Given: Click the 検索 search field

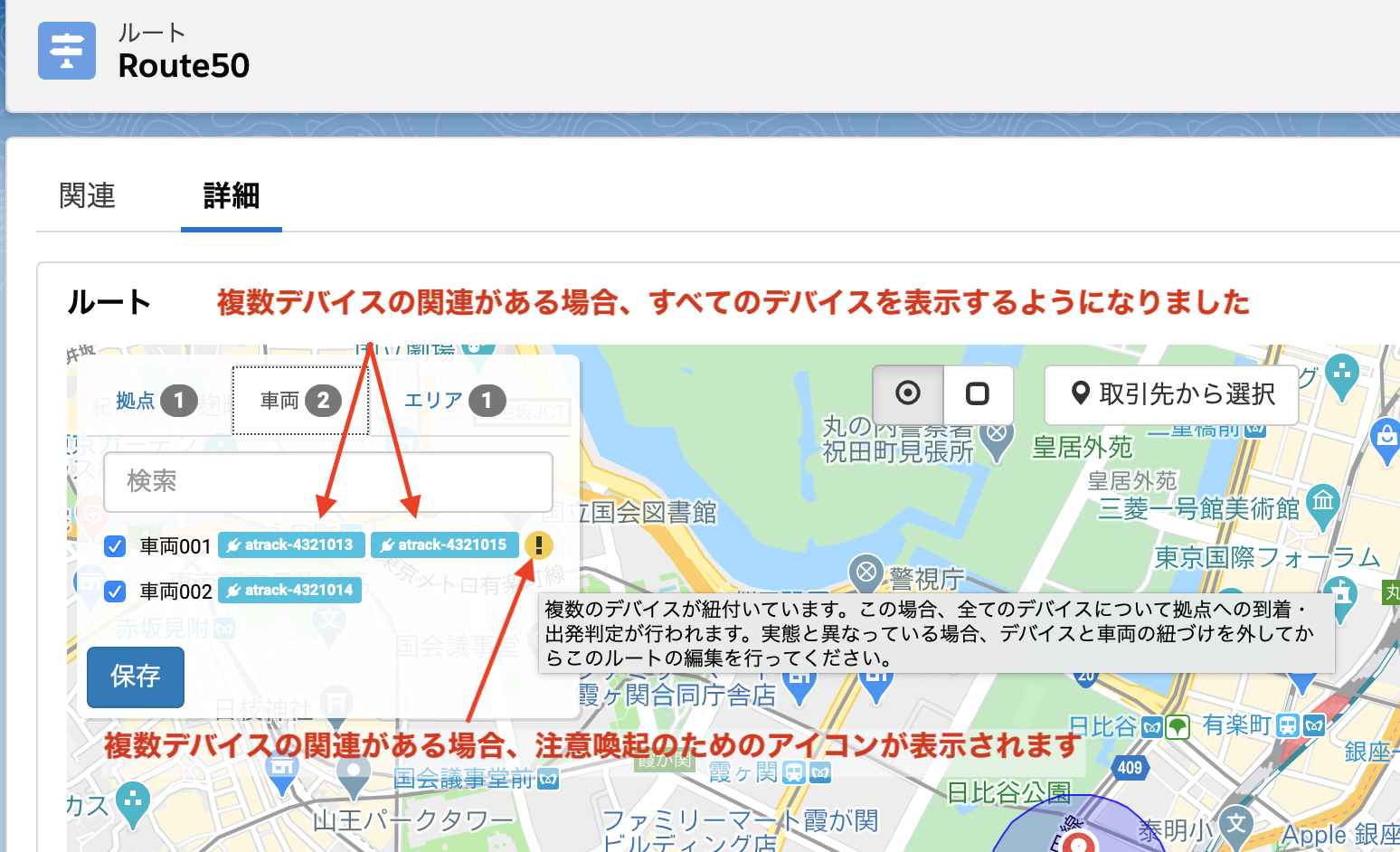Looking at the screenshot, I should tap(328, 482).
